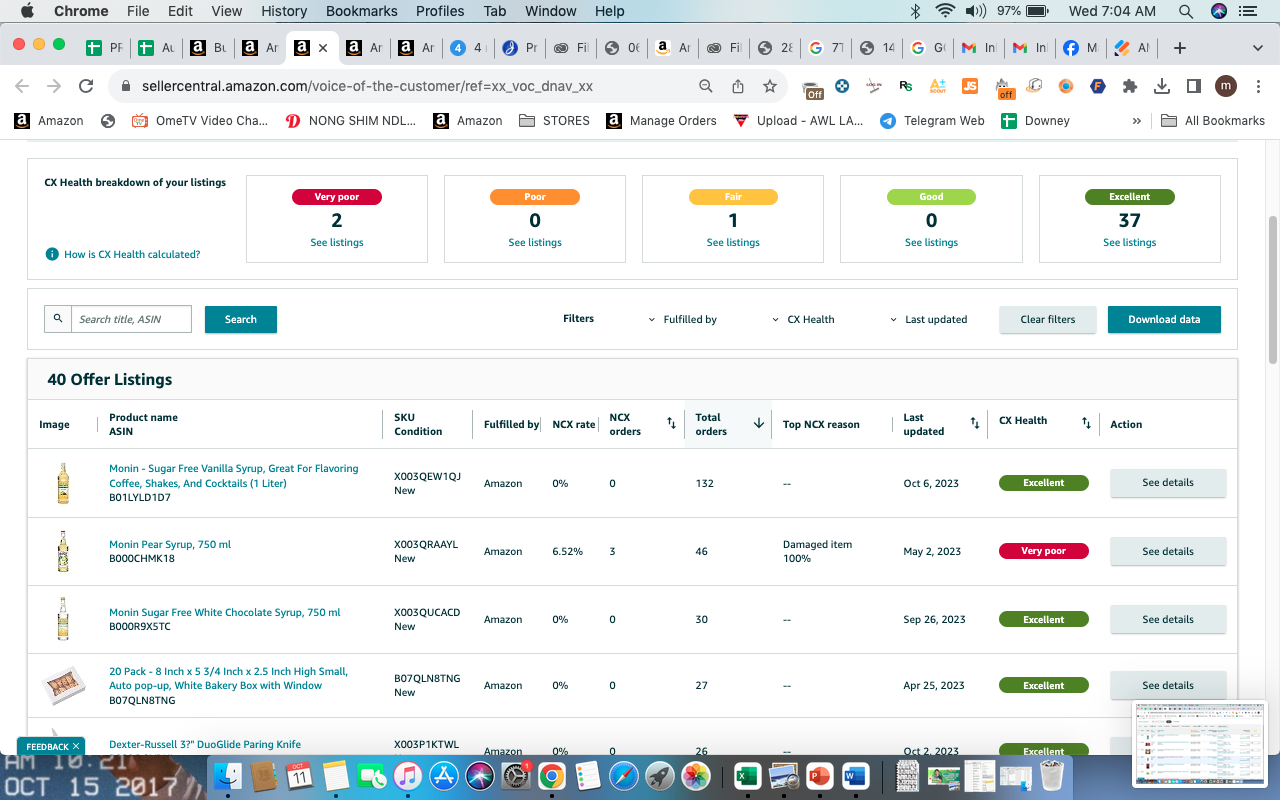Viewport: 1280px width, 800px height.
Task: Open the Profiles menu
Action: 440,11
